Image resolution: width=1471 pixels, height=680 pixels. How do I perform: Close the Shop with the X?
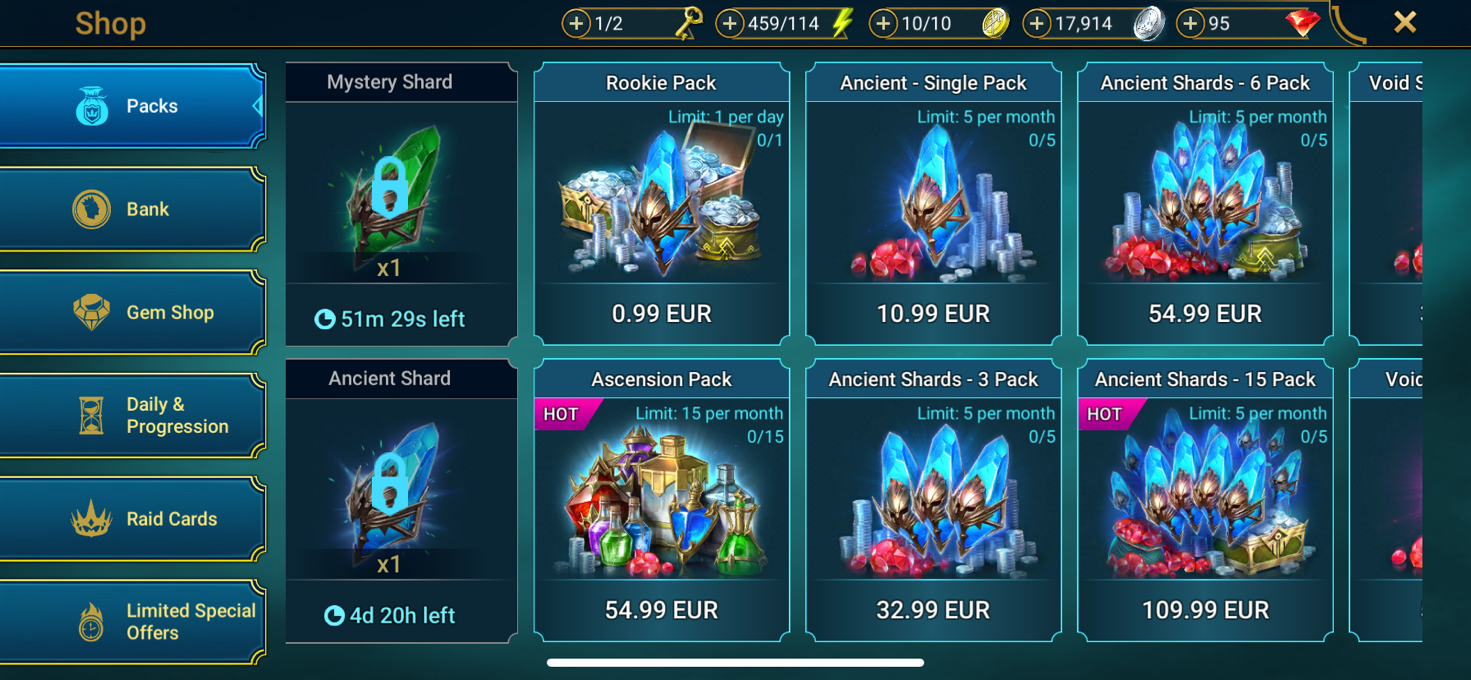click(x=1405, y=22)
